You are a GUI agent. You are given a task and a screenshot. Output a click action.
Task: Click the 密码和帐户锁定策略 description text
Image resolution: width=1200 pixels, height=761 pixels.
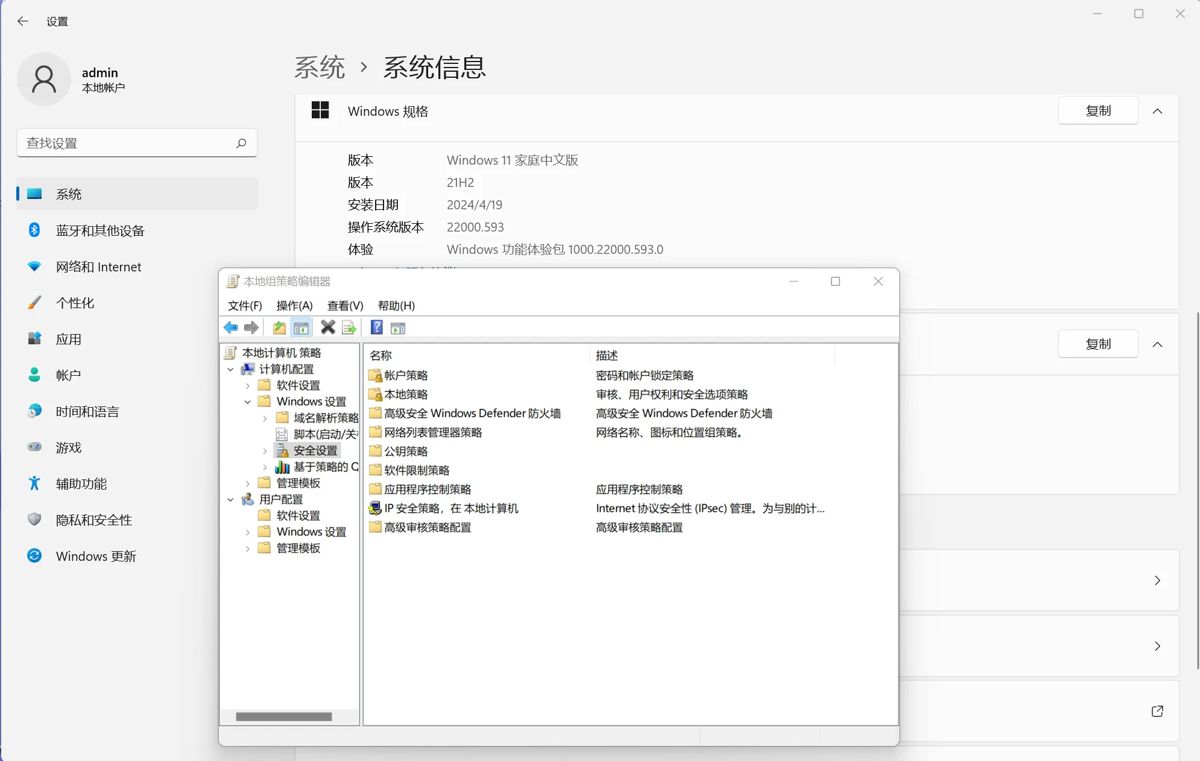coord(645,375)
